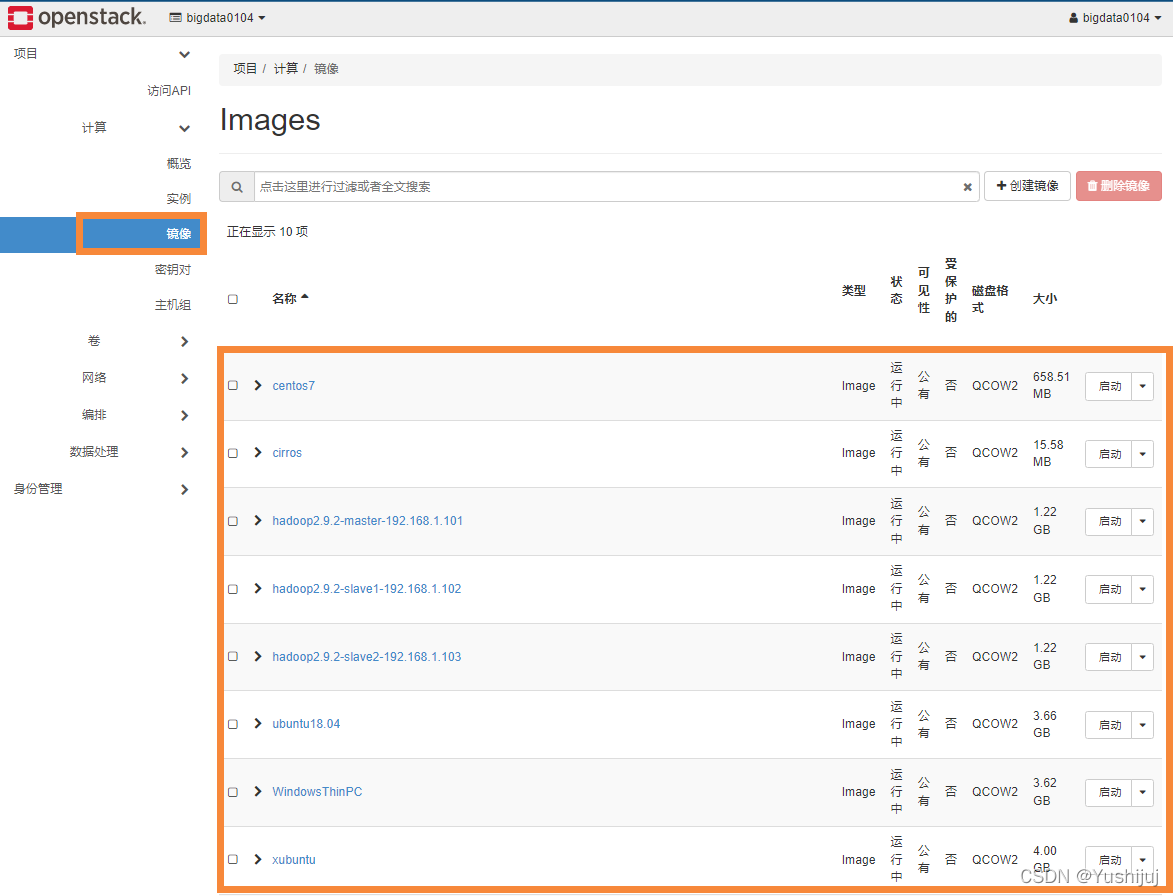Click the 删除镜像 delete images button
1173x896 pixels.
click(1118, 186)
